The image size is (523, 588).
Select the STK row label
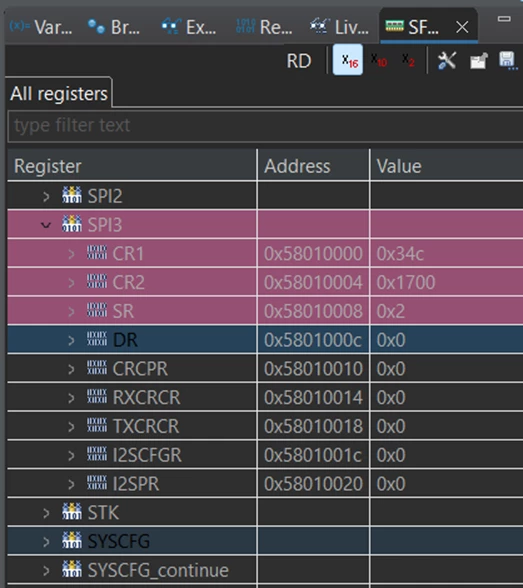(x=103, y=513)
